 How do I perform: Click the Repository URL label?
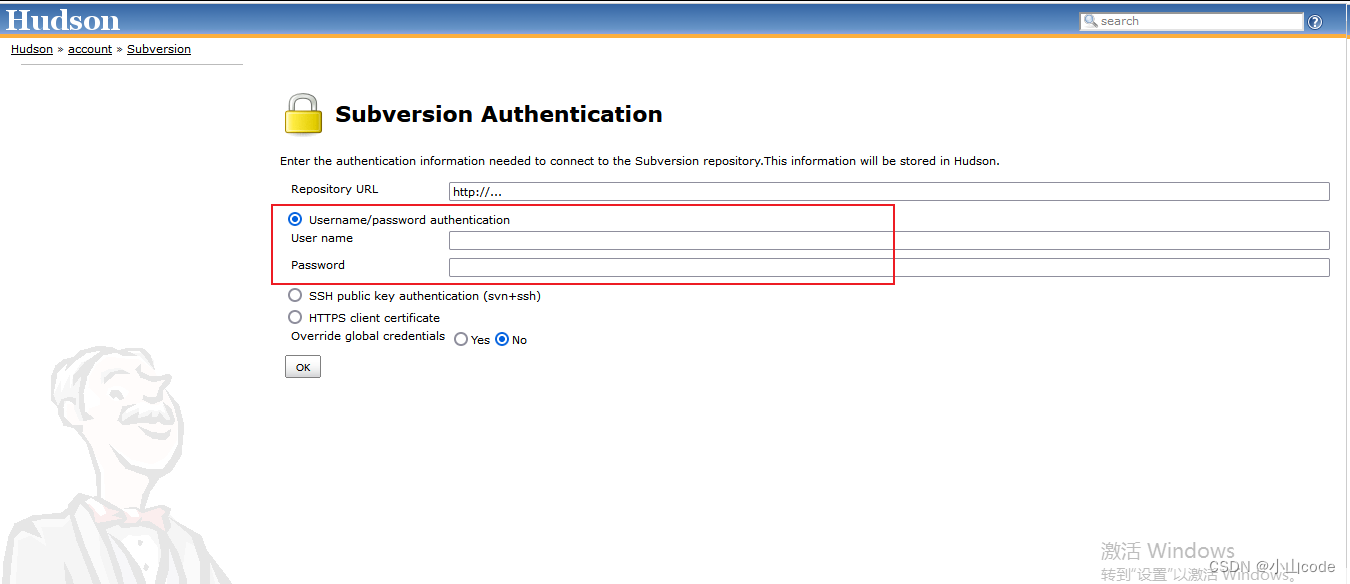coord(335,189)
